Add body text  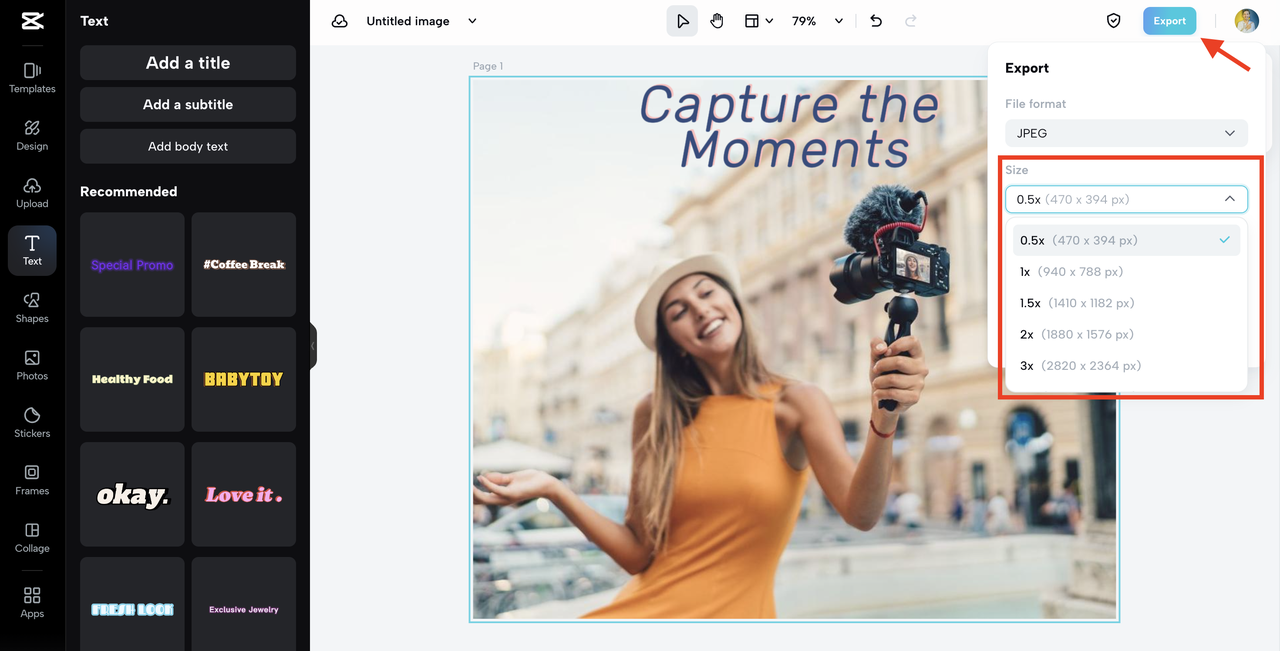(x=188, y=146)
